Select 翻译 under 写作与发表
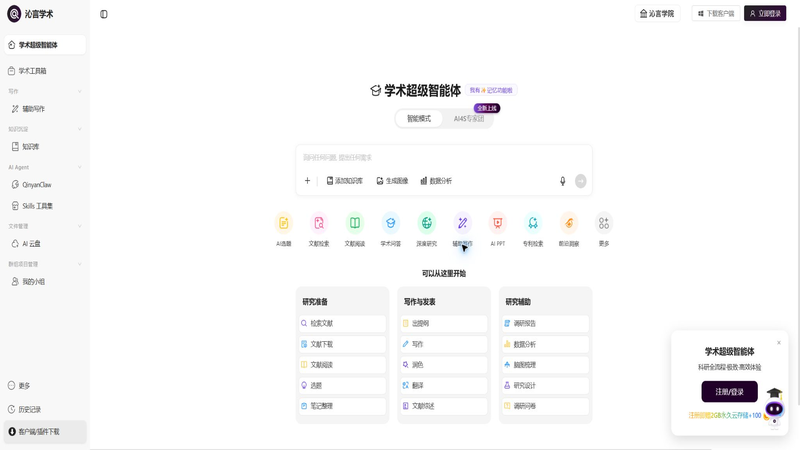This screenshot has width=800, height=450. [444, 386]
